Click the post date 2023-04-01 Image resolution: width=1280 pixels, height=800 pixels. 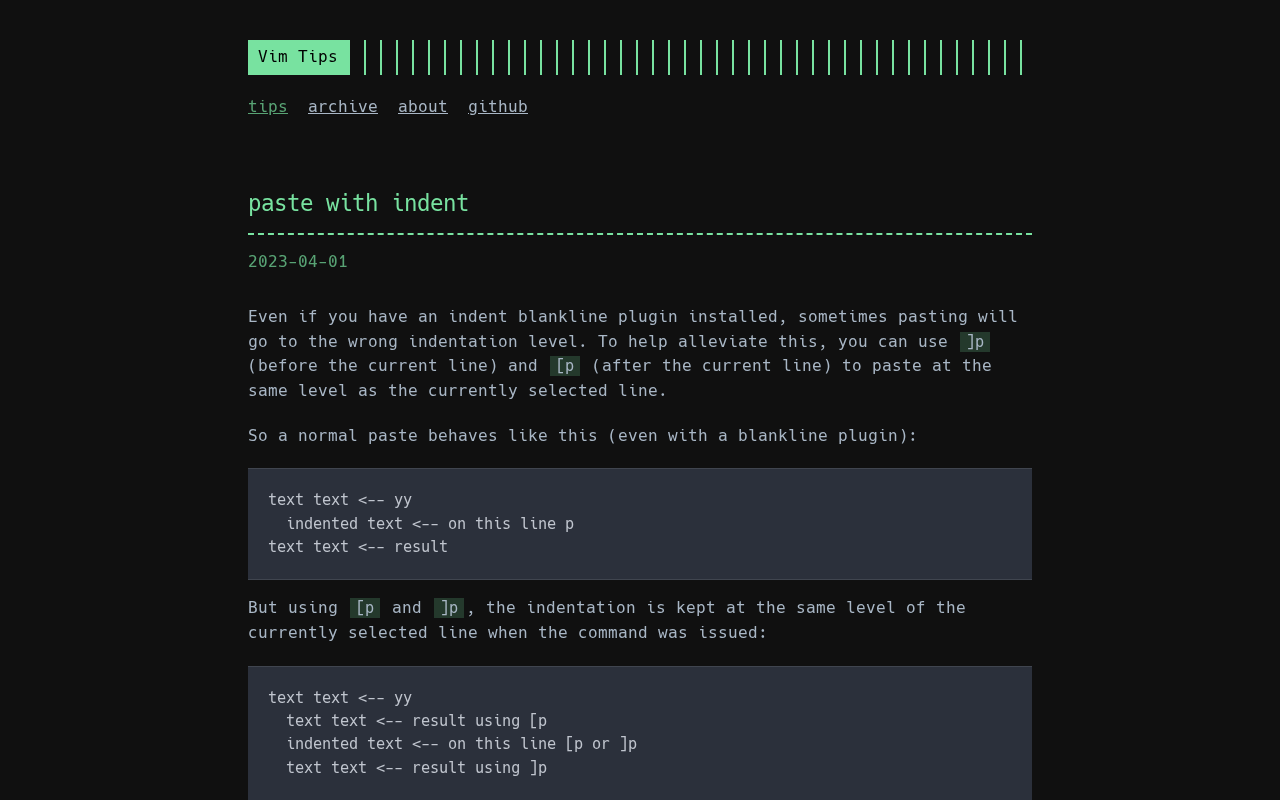click(297, 262)
